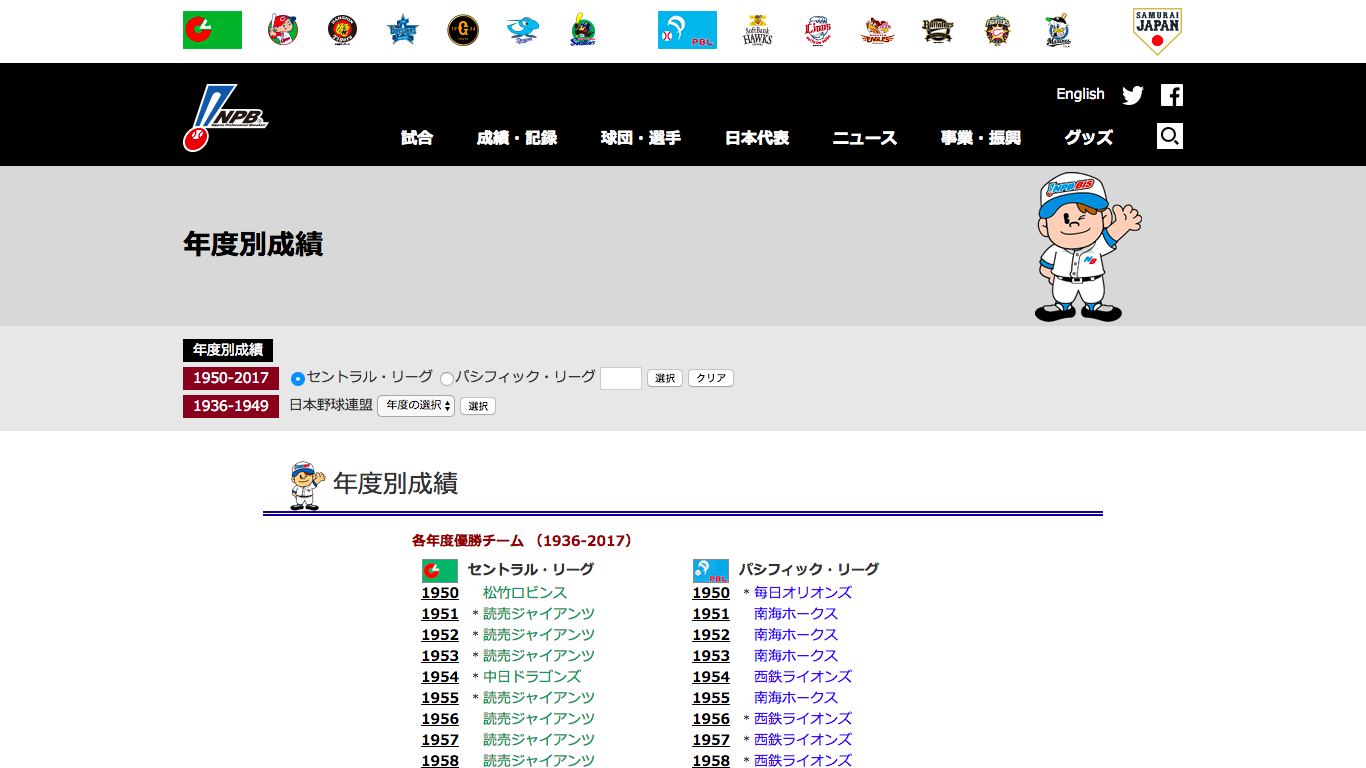1366x768 pixels.
Task: Open Central League 1955 season
Action: (x=440, y=698)
